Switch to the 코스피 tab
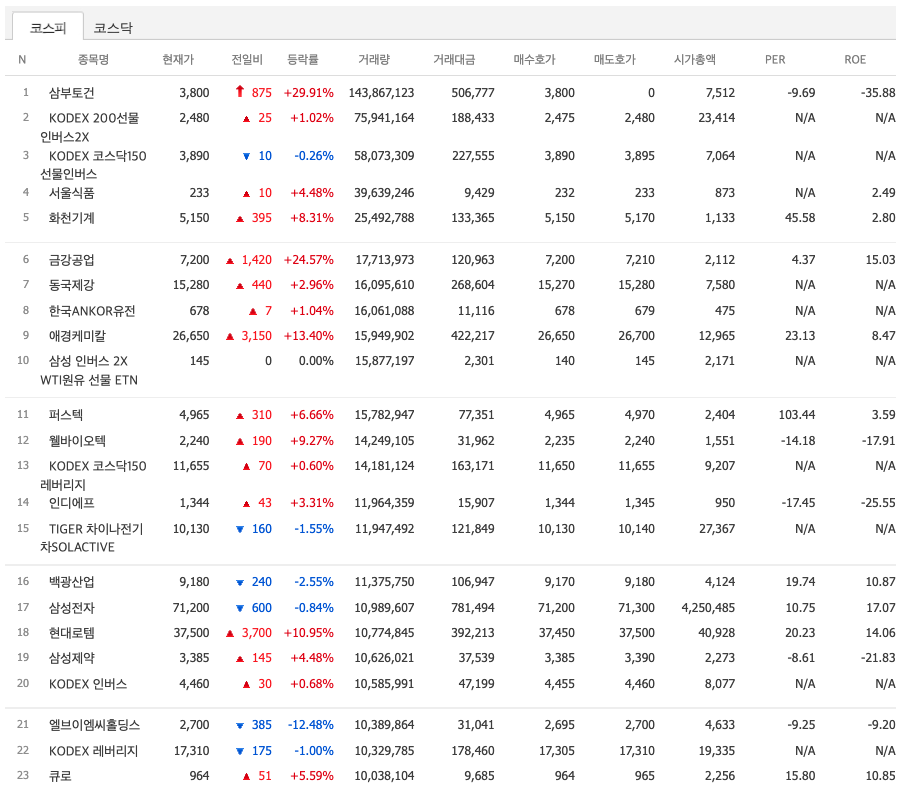Viewport: 910px width, 788px height. pyautogui.click(x=48, y=27)
